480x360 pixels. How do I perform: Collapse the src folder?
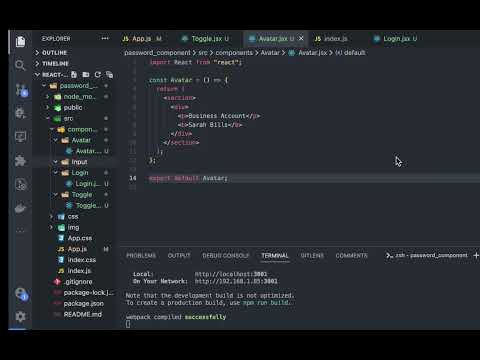click(x=75, y=118)
